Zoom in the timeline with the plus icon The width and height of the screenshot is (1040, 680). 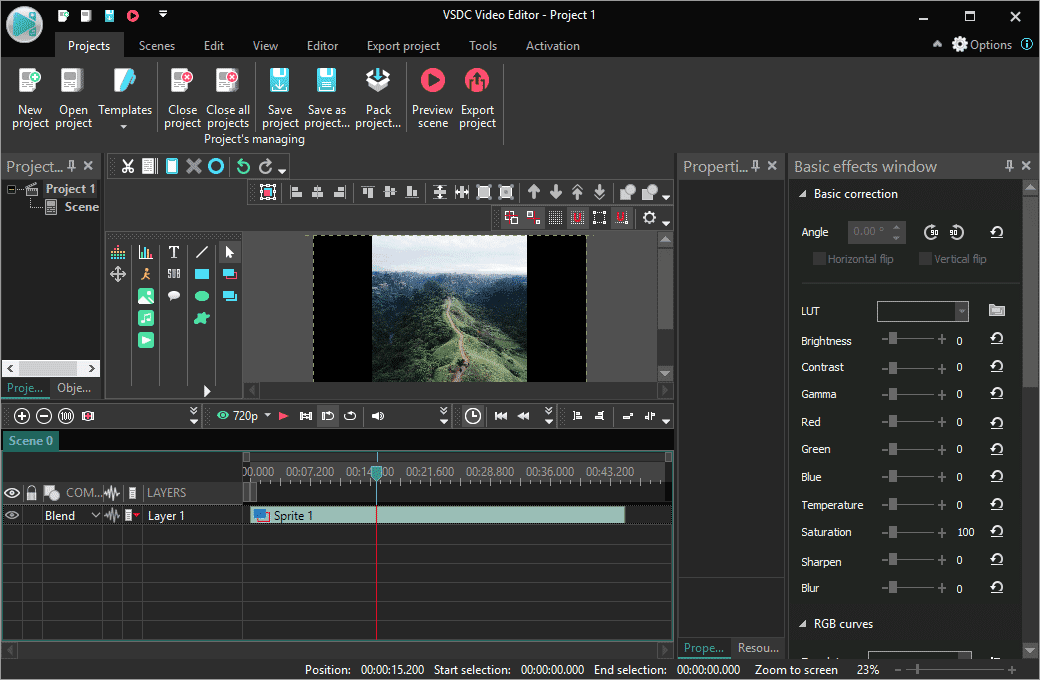click(22, 416)
